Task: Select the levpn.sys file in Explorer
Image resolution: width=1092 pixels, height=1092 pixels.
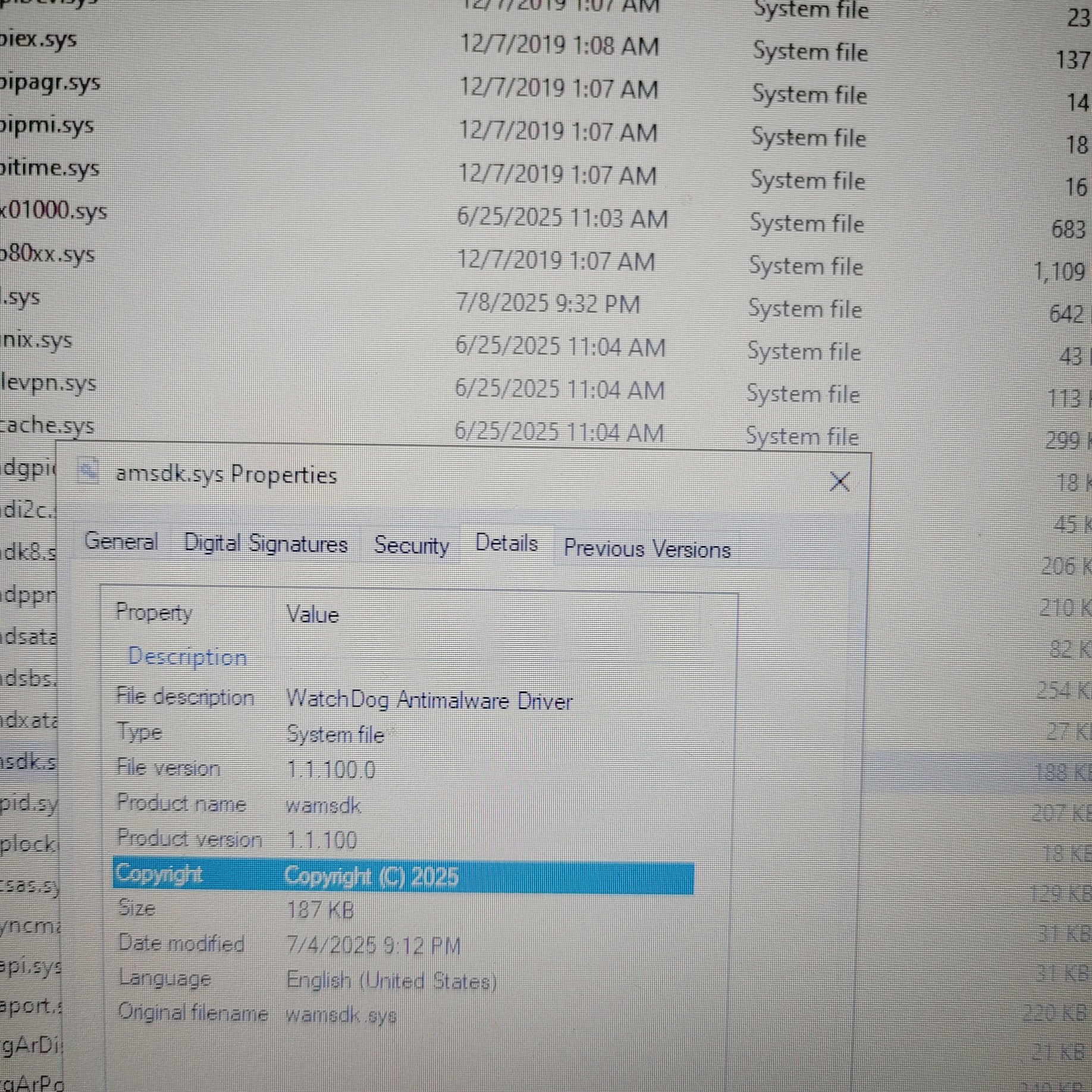Action: (48, 383)
